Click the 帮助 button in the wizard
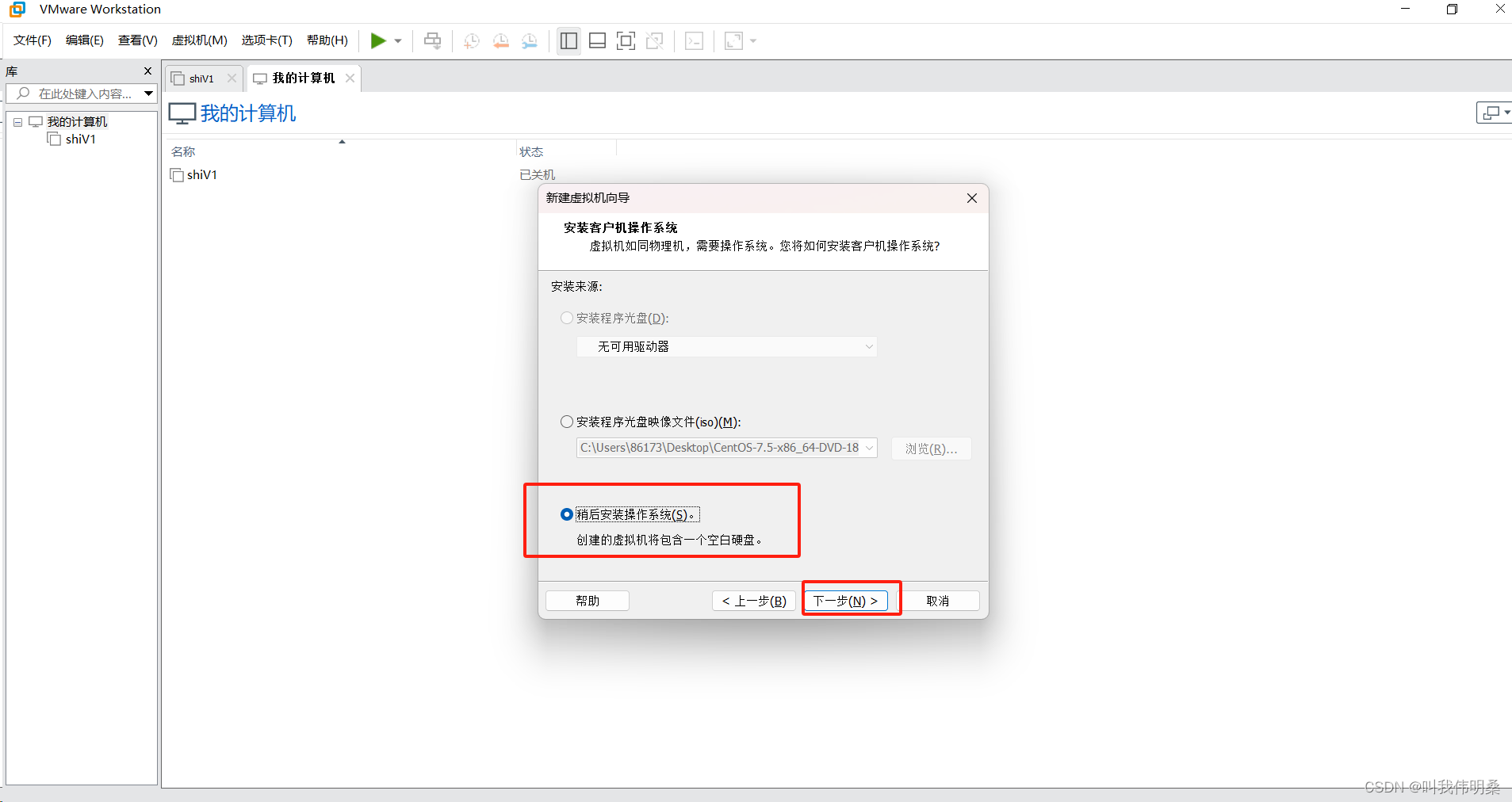The height and width of the screenshot is (802, 1512). [x=588, y=601]
